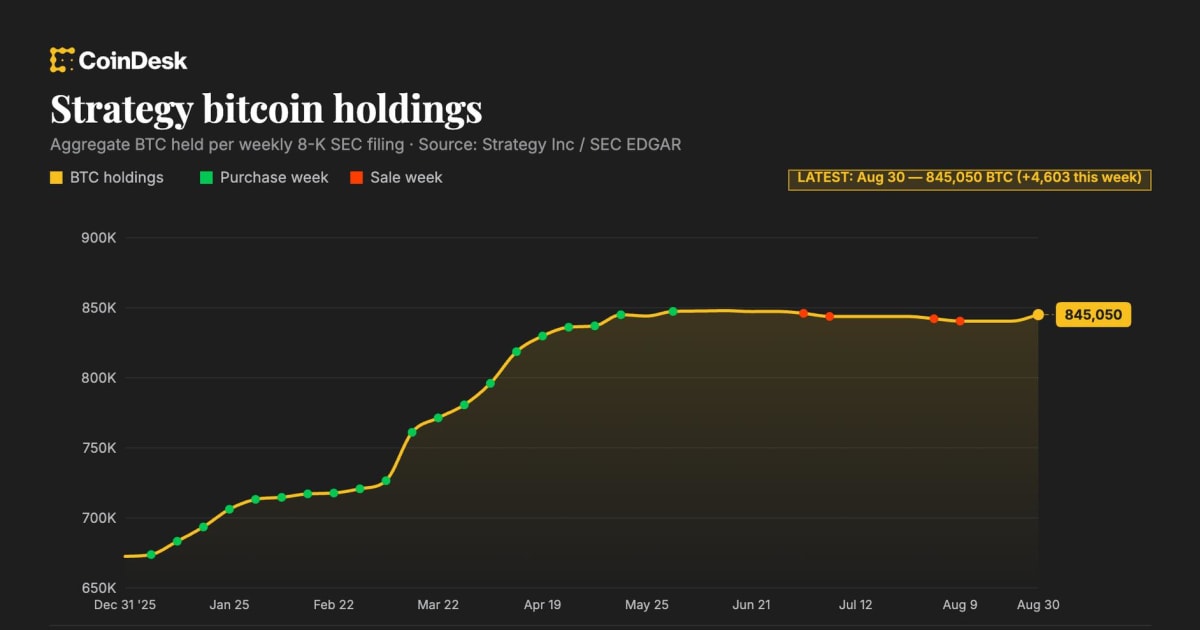Click the Apr 19 x-axis label
Screen dimensions: 1200x630
coord(542,605)
